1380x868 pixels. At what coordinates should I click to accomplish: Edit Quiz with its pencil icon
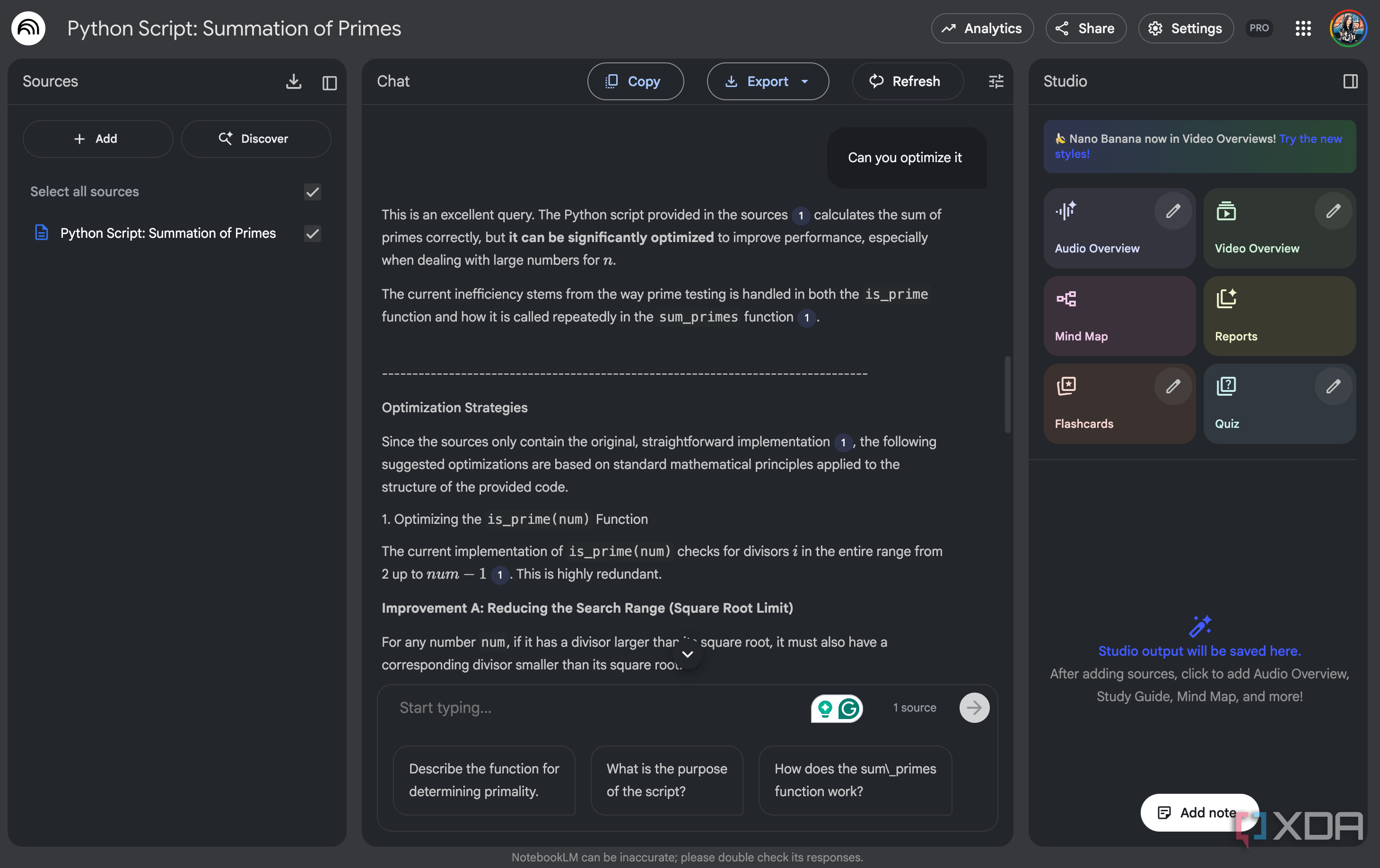(1333, 387)
